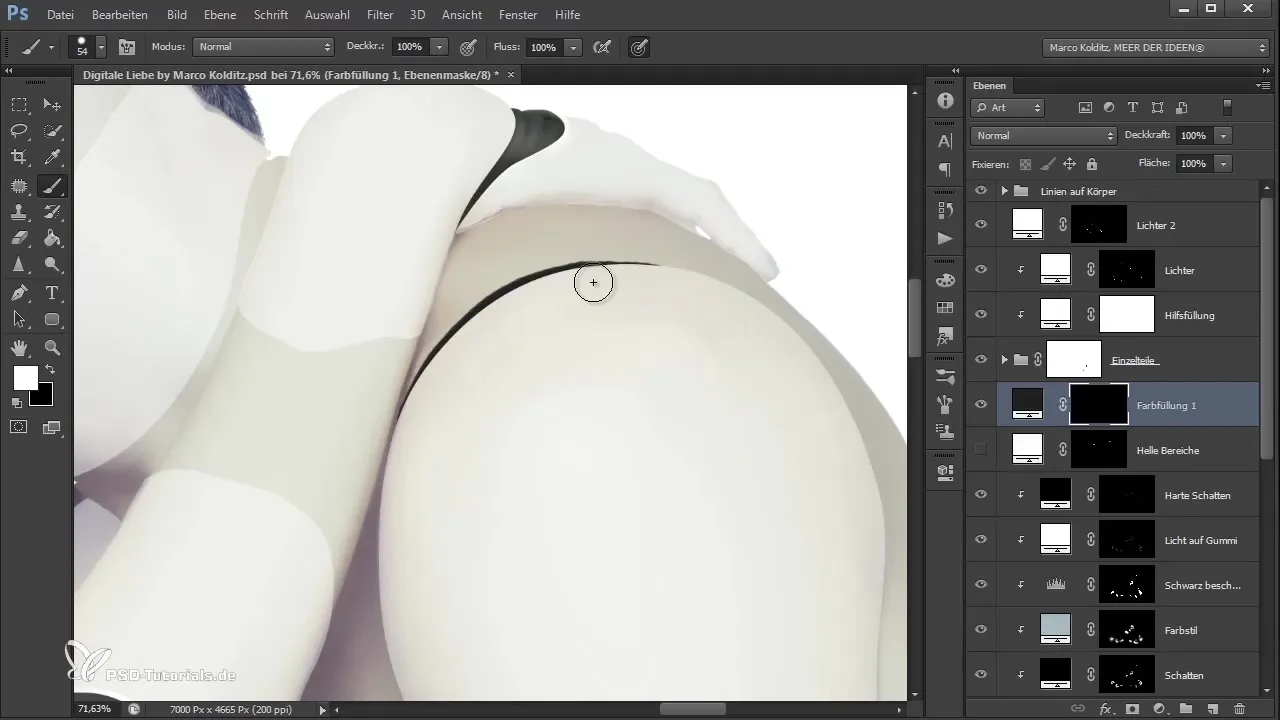Select the Move tool

click(x=53, y=104)
